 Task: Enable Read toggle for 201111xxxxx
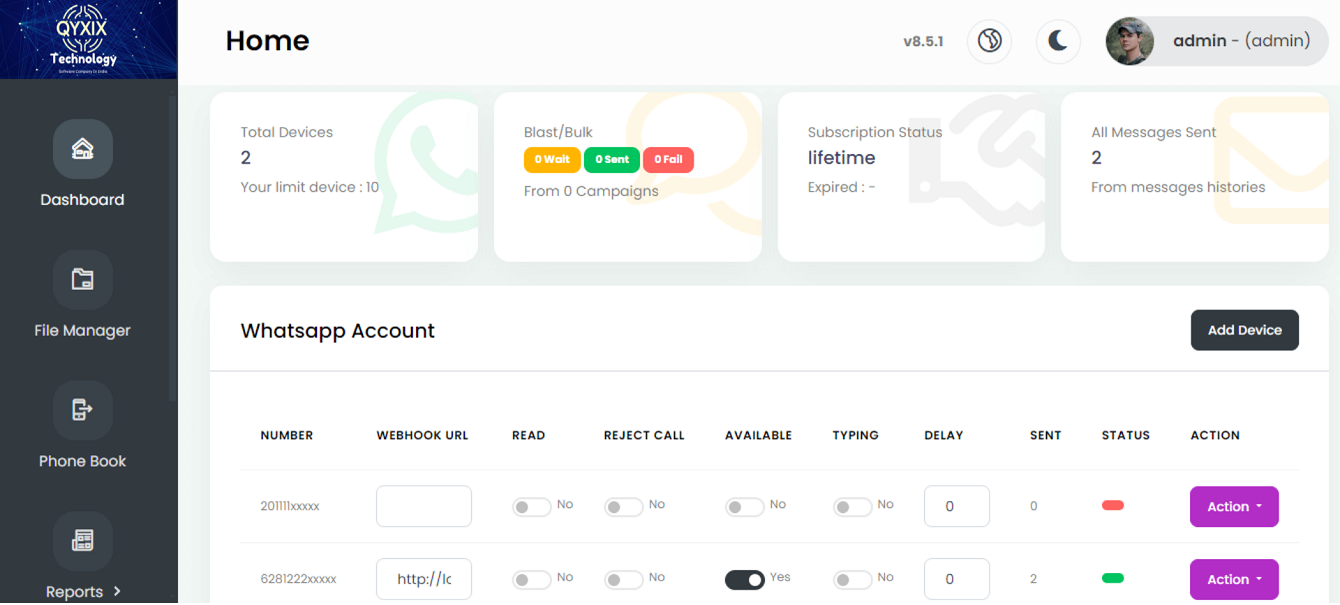[x=531, y=507]
